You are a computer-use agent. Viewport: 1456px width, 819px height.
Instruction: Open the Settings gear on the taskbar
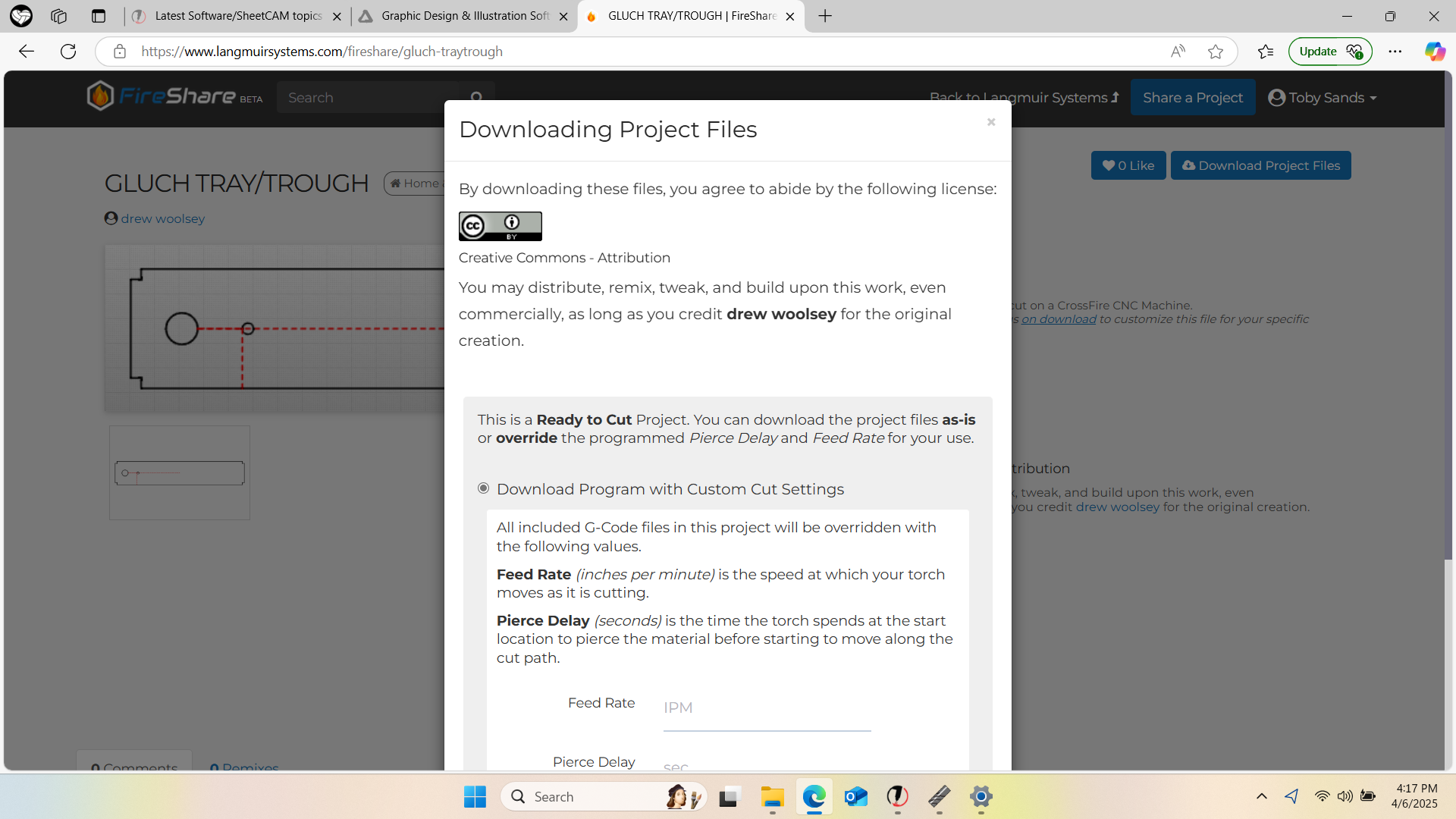[981, 797]
